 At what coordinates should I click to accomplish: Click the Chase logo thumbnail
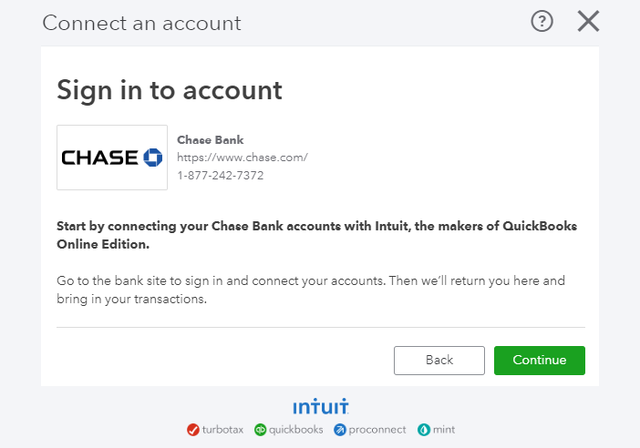(x=112, y=157)
